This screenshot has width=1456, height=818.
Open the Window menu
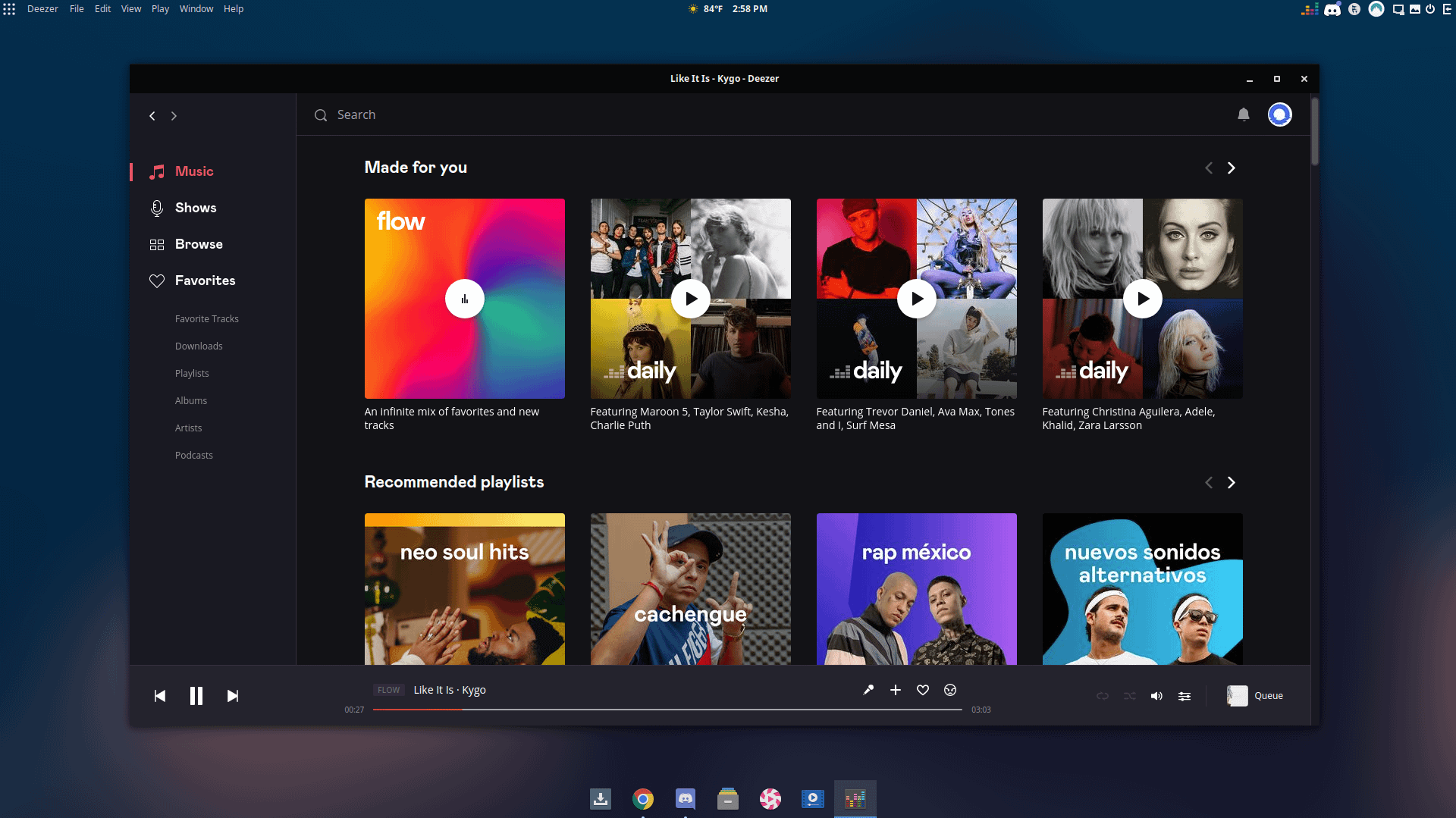coord(196,9)
